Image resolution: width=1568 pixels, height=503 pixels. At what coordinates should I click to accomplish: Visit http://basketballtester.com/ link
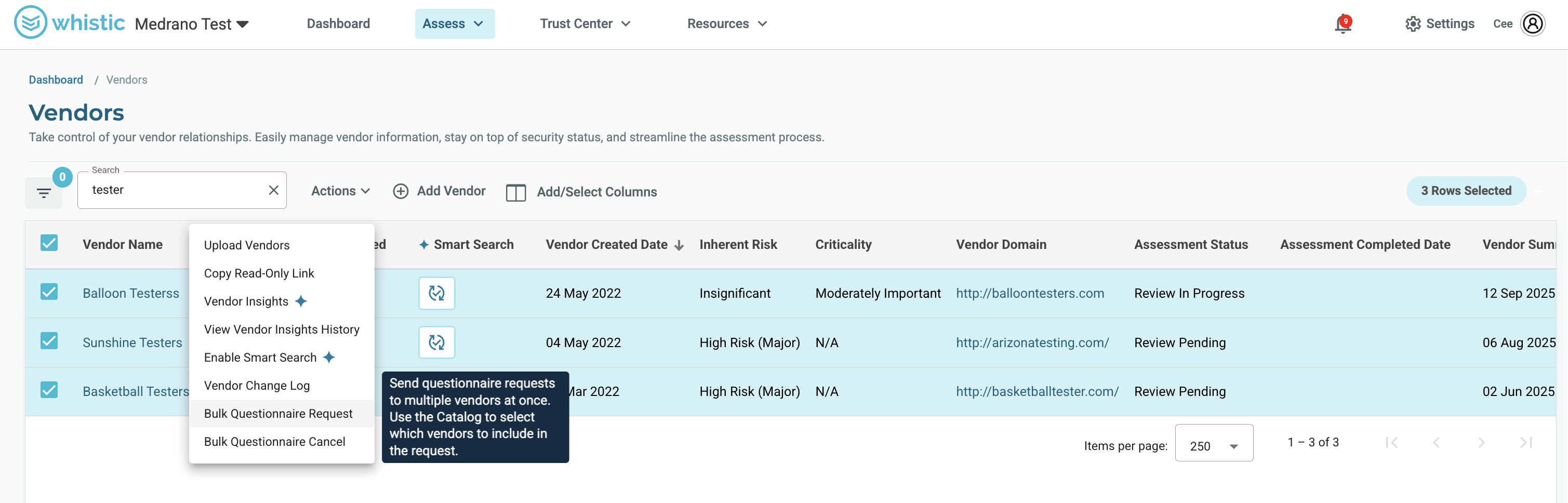pyautogui.click(x=1037, y=391)
